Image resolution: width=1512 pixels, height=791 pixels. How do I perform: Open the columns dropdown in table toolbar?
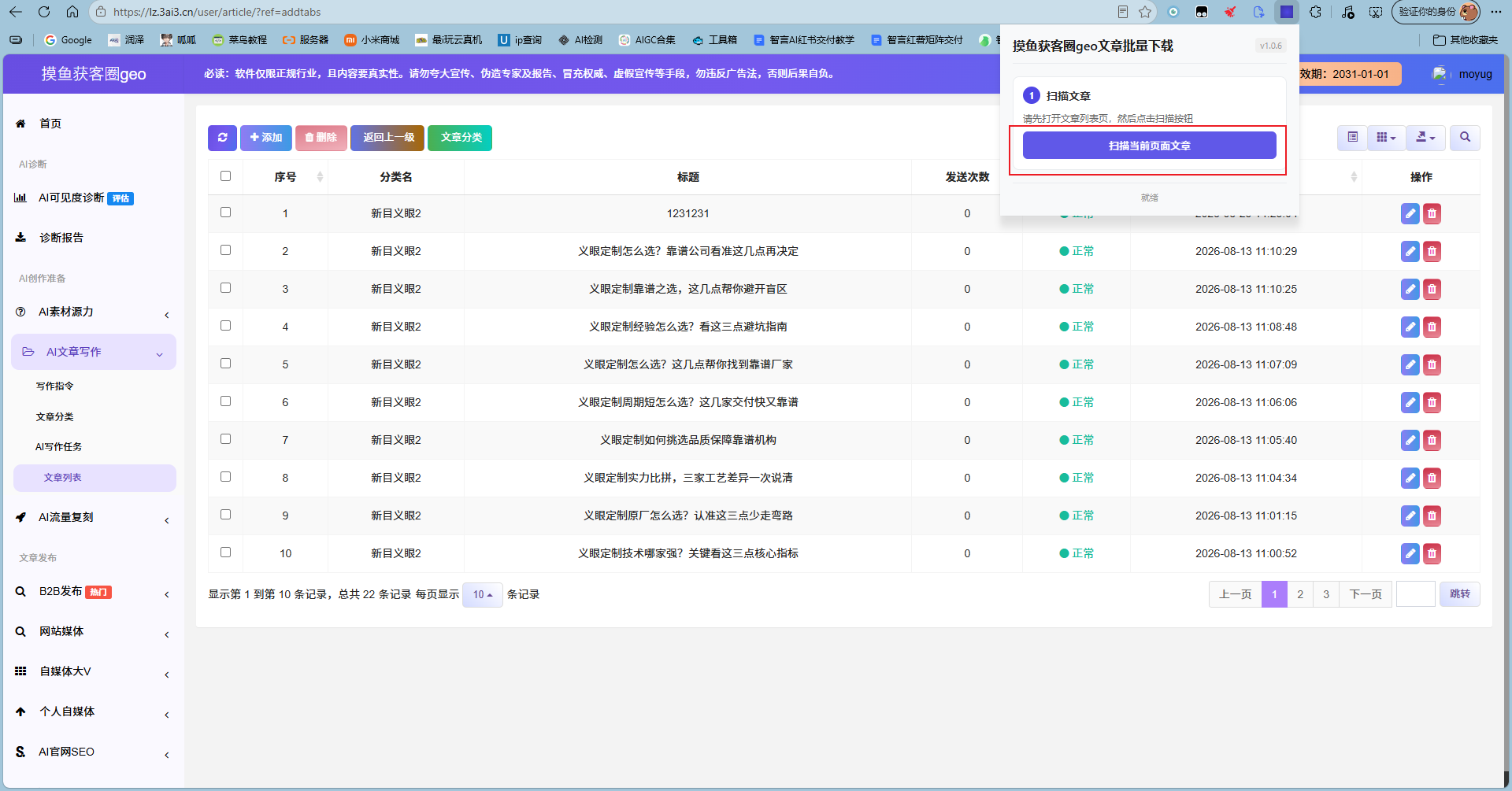pos(1386,138)
